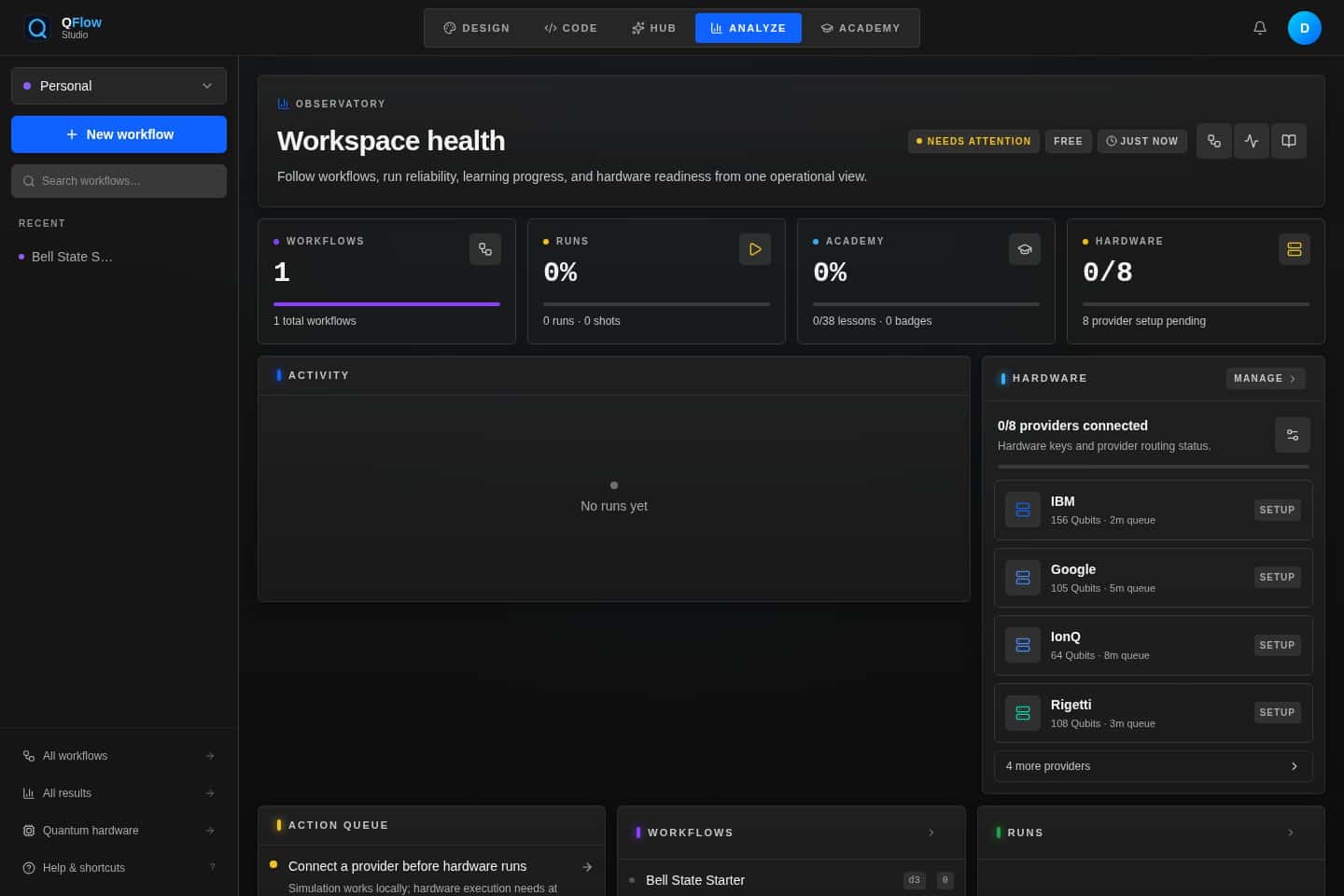Click the activity pulse icon in header
This screenshot has width=1344, height=896.
1251,141
